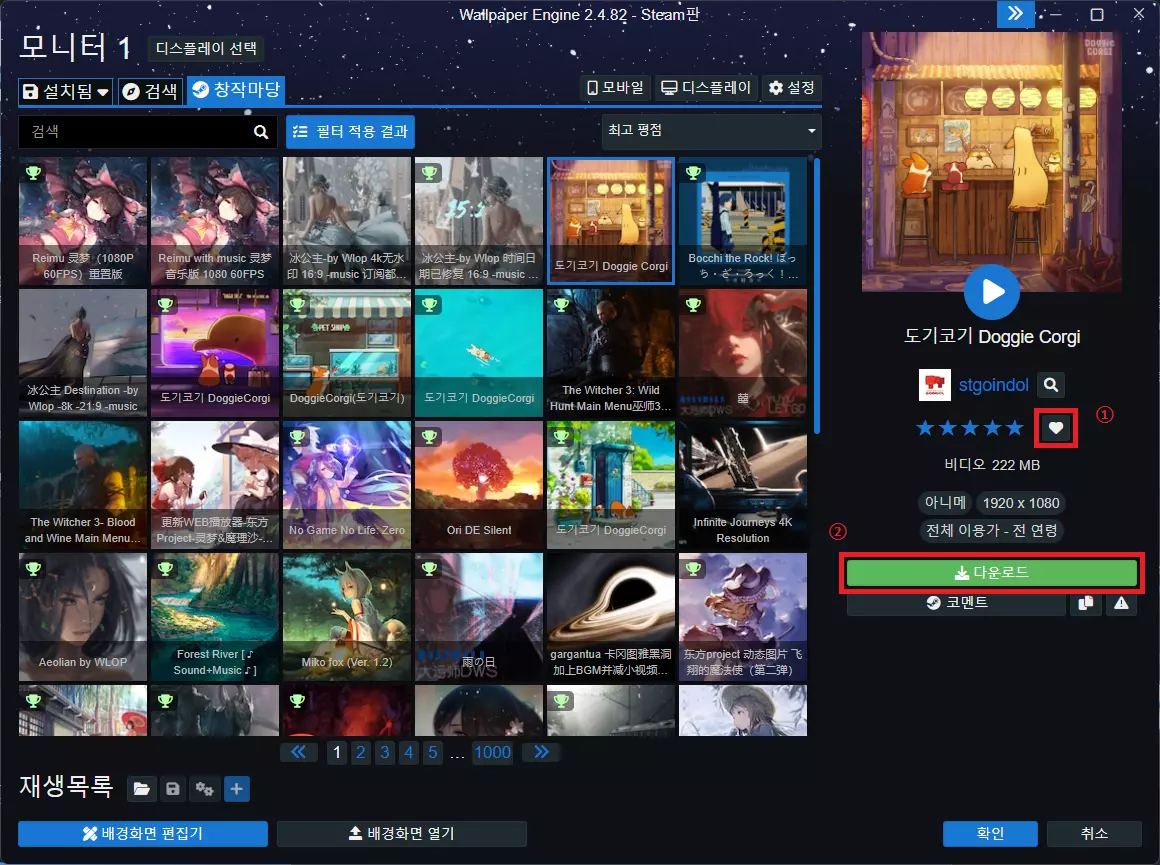Click the 배경화면 편집기 button
The height and width of the screenshot is (865, 1160).
point(143,833)
